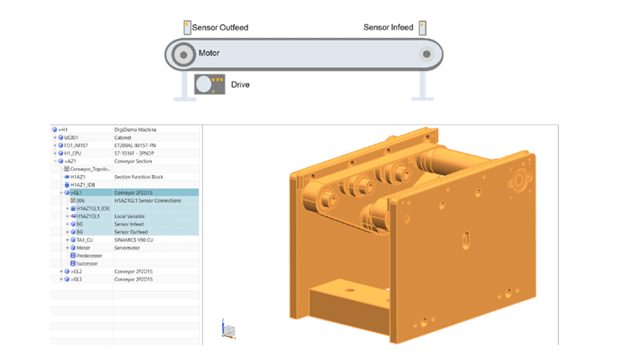Select the 'DigiDemo Machine' description cell
This screenshot has height=360, width=640.
pos(135,130)
